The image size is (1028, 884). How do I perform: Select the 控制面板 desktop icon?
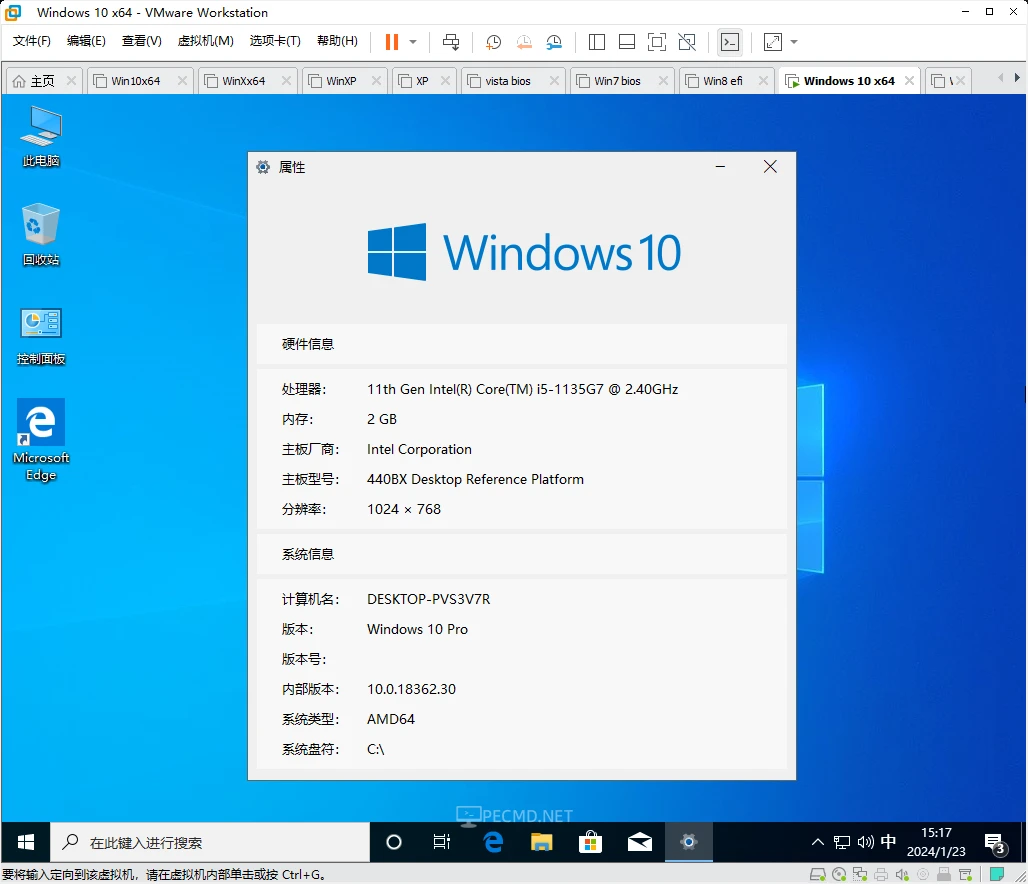click(x=41, y=336)
